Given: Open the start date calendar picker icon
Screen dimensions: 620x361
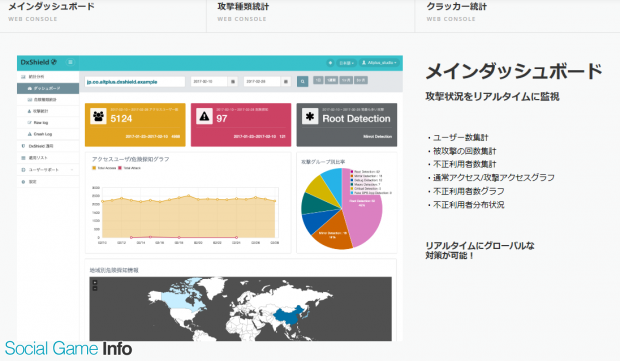Looking at the screenshot, I should pos(233,81).
